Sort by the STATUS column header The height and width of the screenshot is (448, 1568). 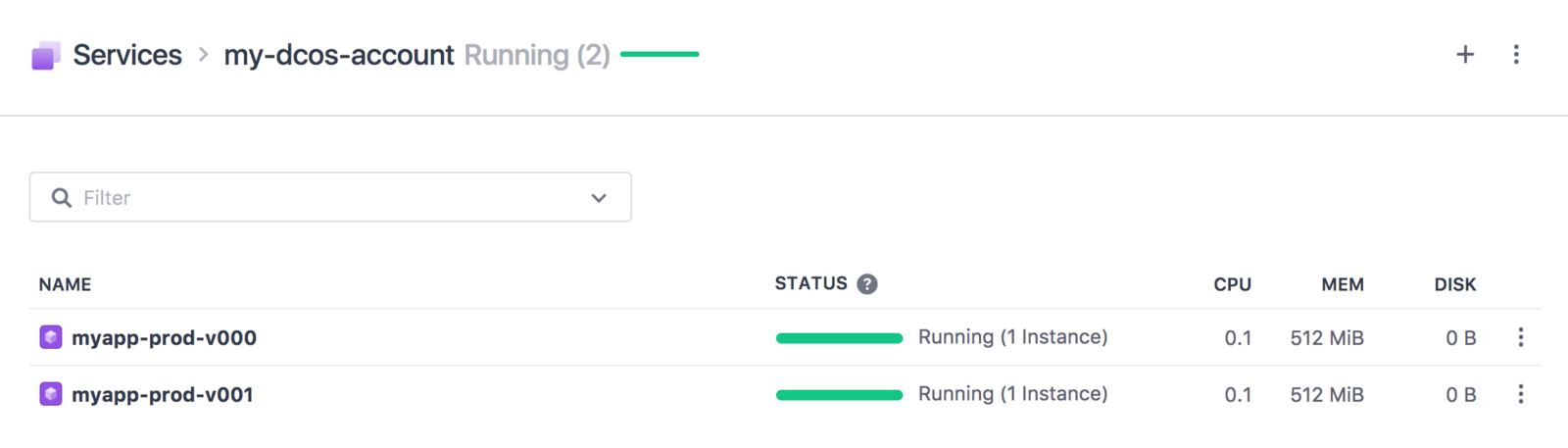point(810,283)
